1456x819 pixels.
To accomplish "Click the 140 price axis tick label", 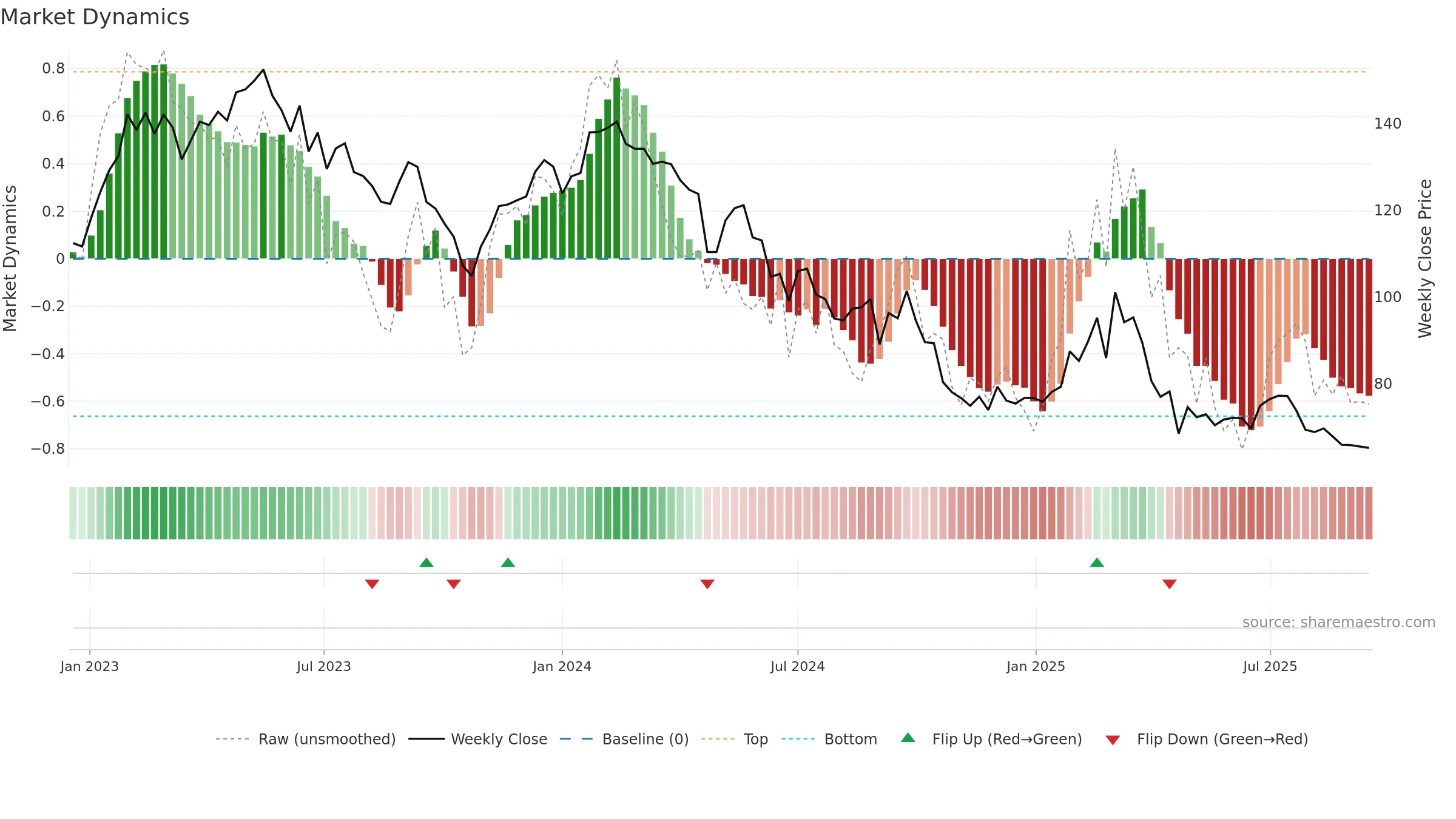I will [x=1388, y=124].
